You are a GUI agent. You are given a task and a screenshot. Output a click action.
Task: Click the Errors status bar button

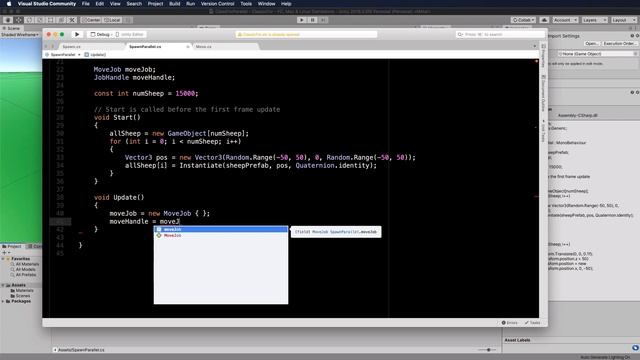509,322
